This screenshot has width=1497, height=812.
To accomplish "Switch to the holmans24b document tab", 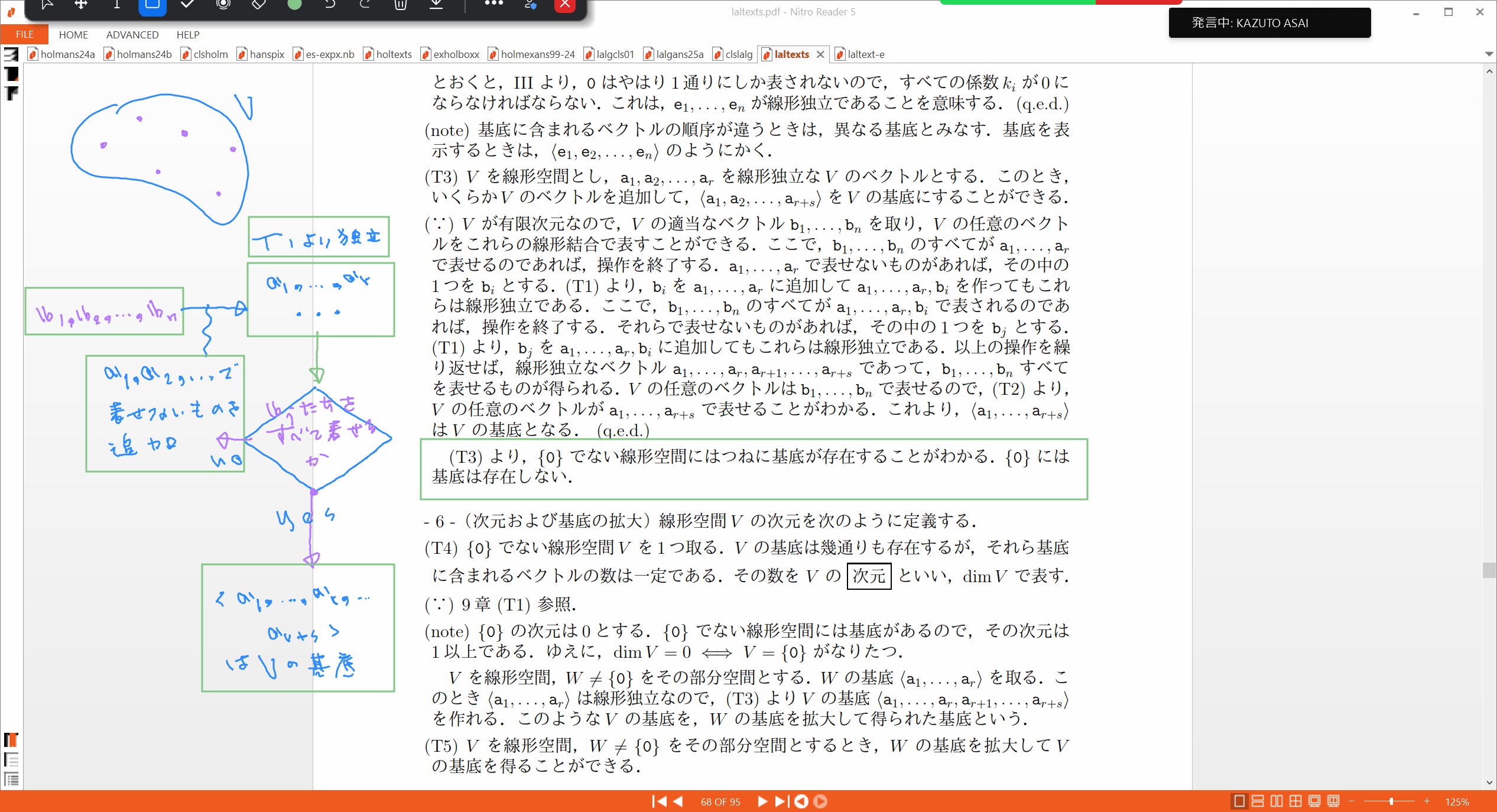I will pyautogui.click(x=138, y=54).
